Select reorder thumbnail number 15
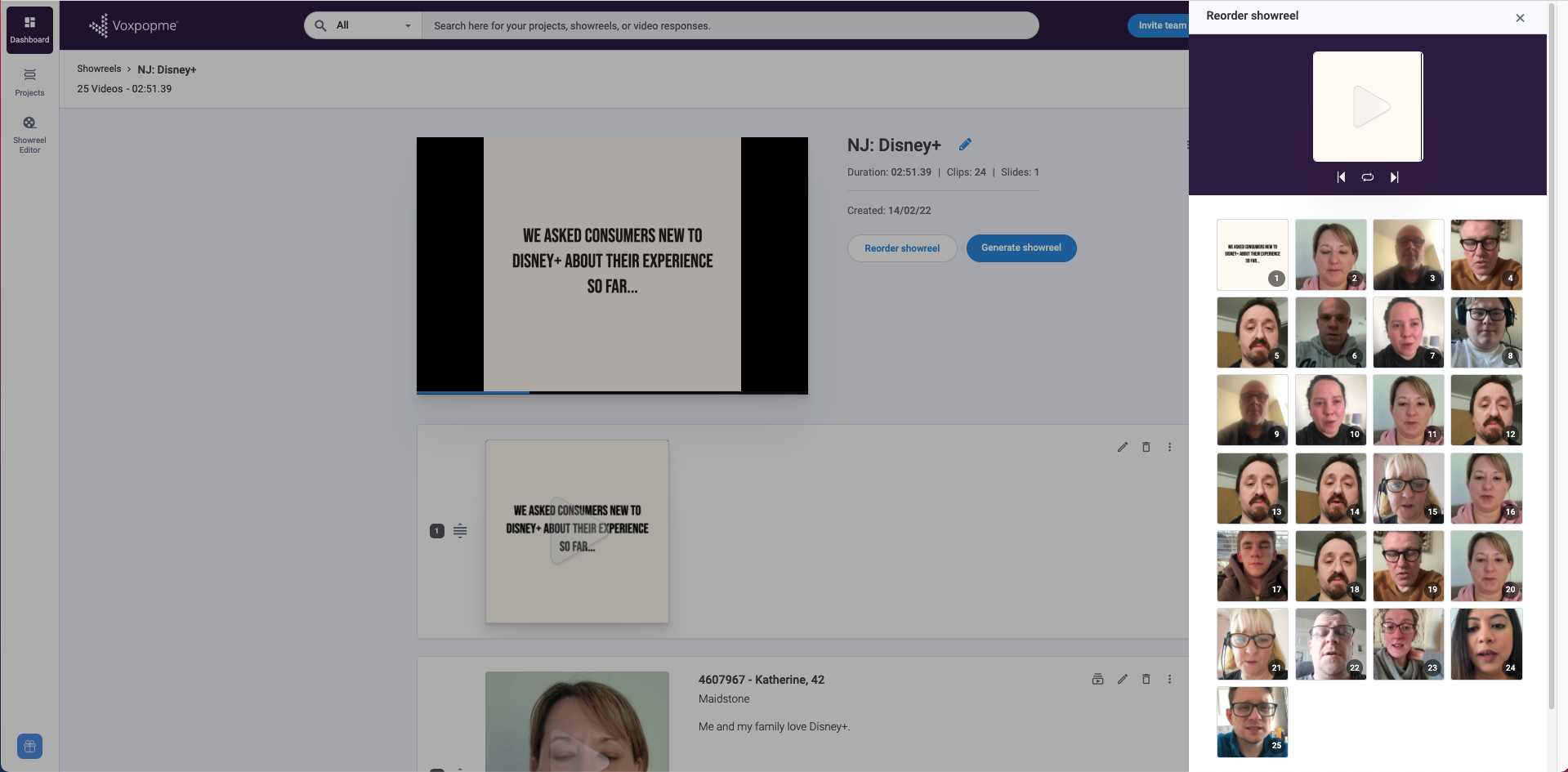This screenshot has height=772, width=1568. click(x=1409, y=488)
